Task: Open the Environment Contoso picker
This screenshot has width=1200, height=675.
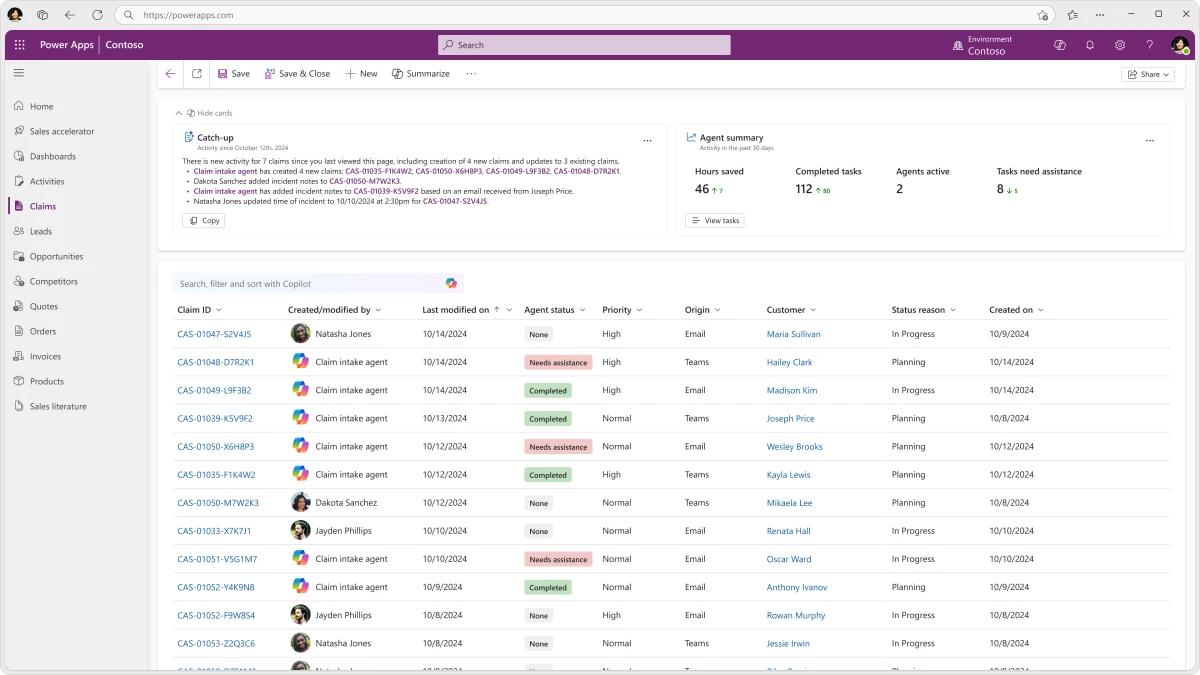Action: pos(985,45)
